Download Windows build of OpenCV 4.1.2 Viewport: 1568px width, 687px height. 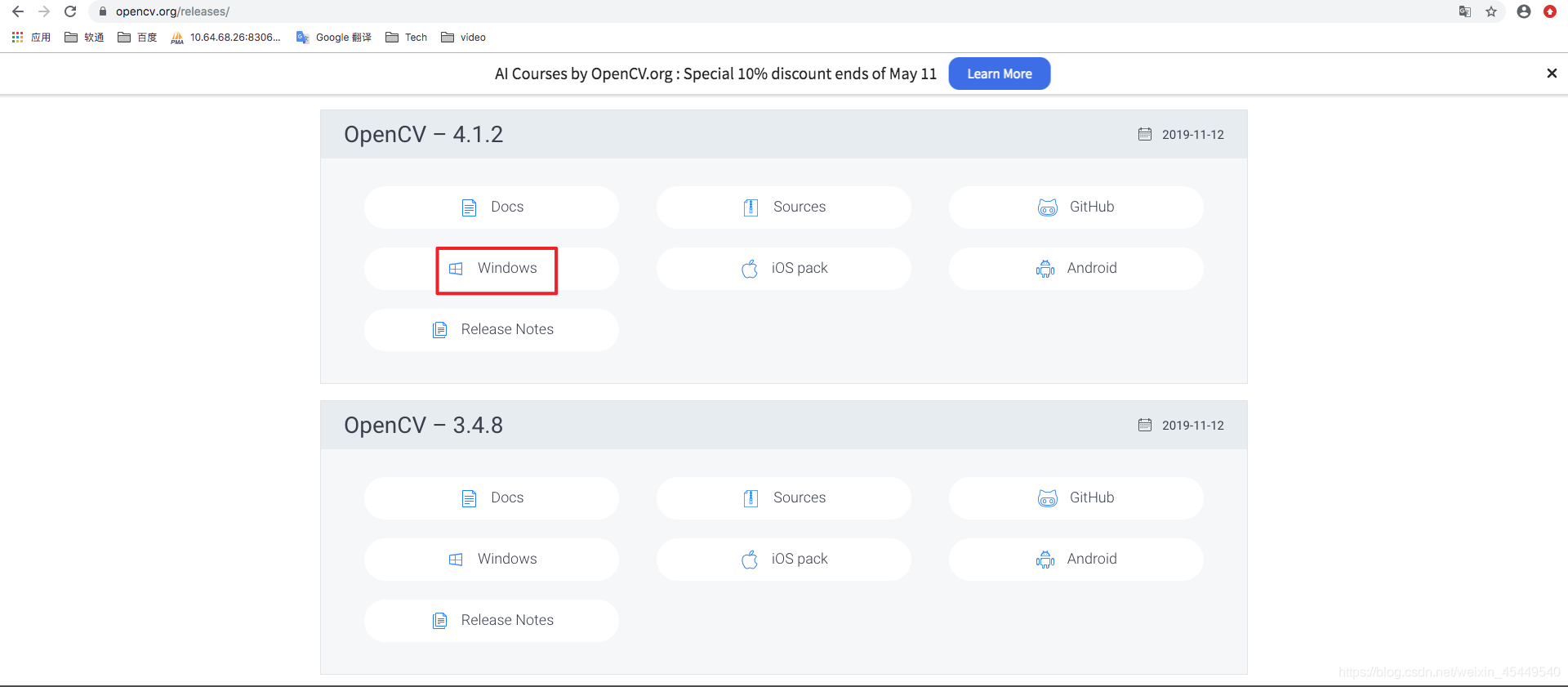(492, 269)
